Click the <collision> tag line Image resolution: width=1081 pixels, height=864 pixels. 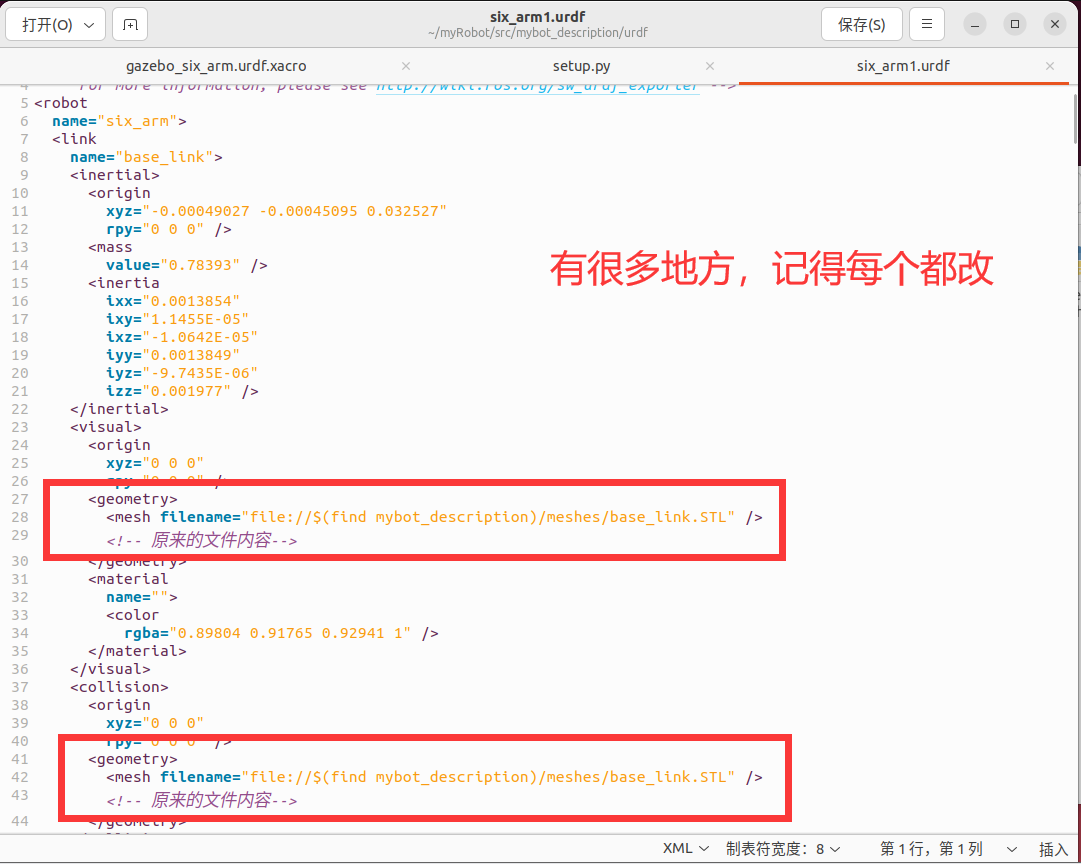tap(119, 687)
